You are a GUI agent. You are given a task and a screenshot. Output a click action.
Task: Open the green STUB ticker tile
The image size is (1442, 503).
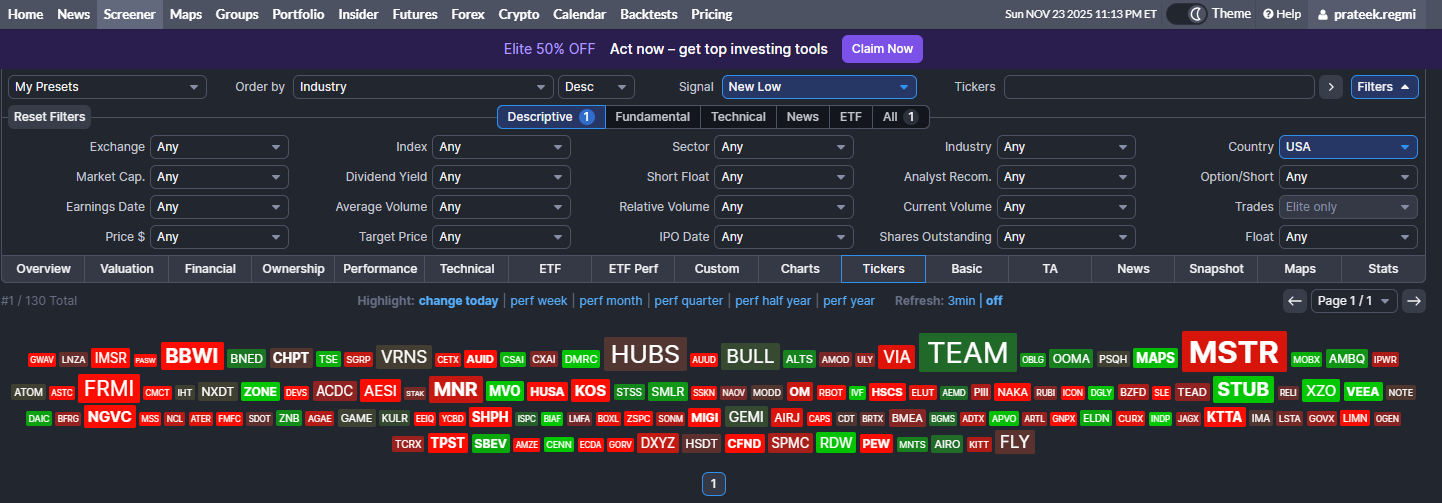[x=1242, y=389]
